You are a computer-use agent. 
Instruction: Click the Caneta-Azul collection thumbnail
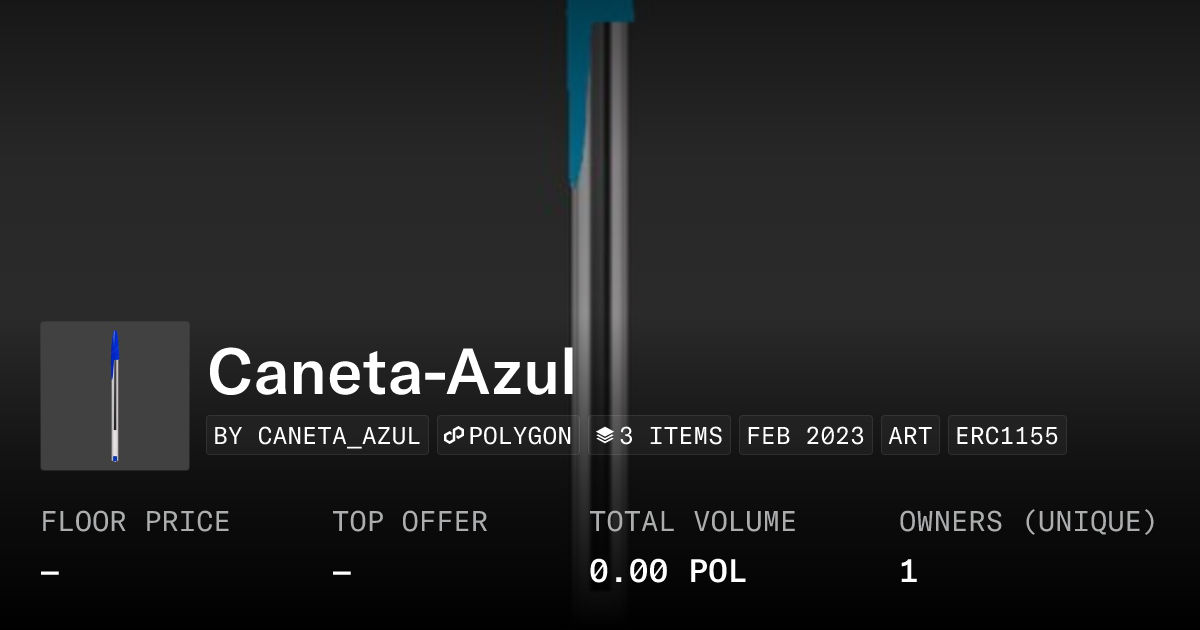click(115, 395)
